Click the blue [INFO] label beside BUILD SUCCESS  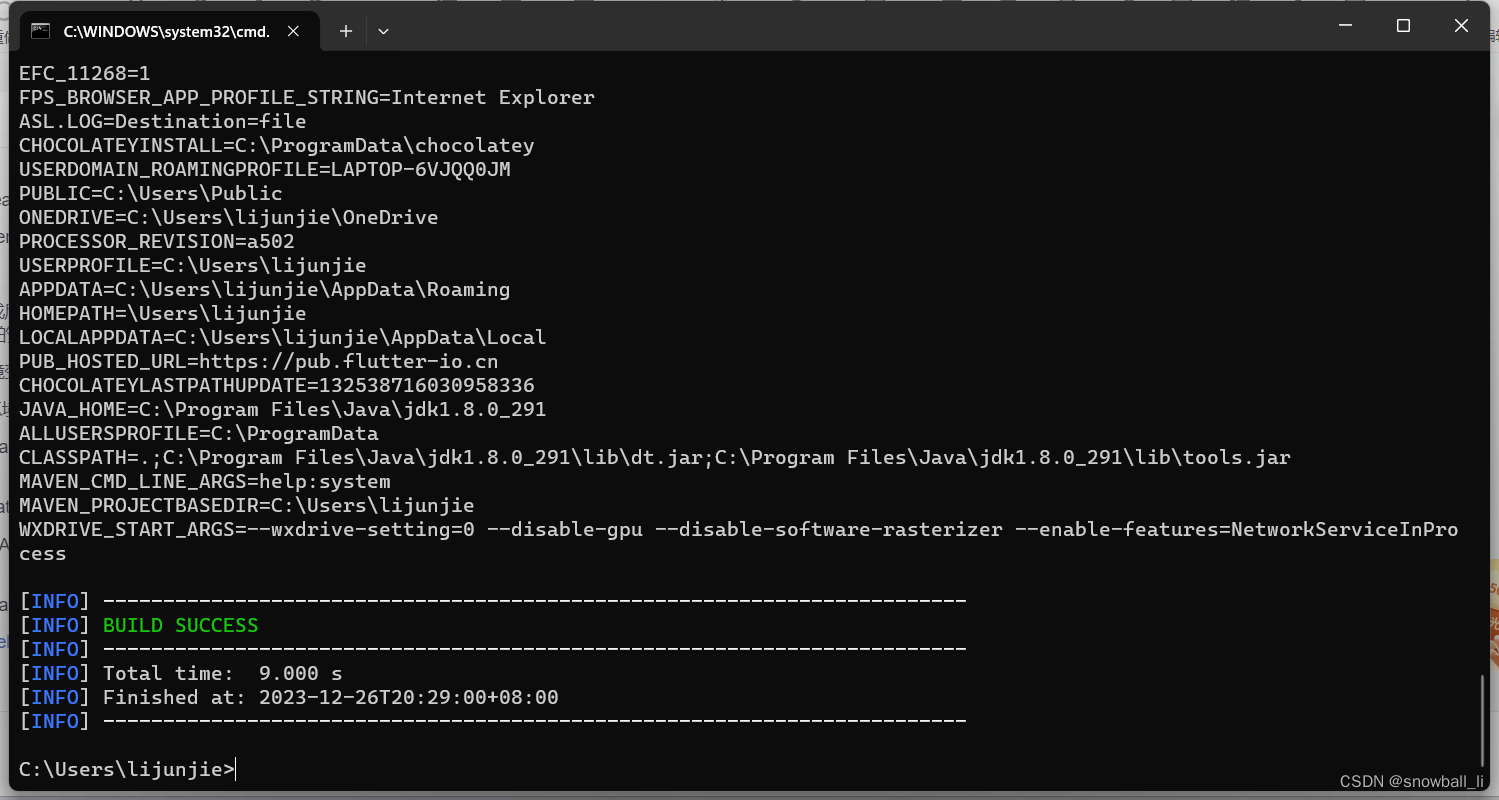coord(52,624)
